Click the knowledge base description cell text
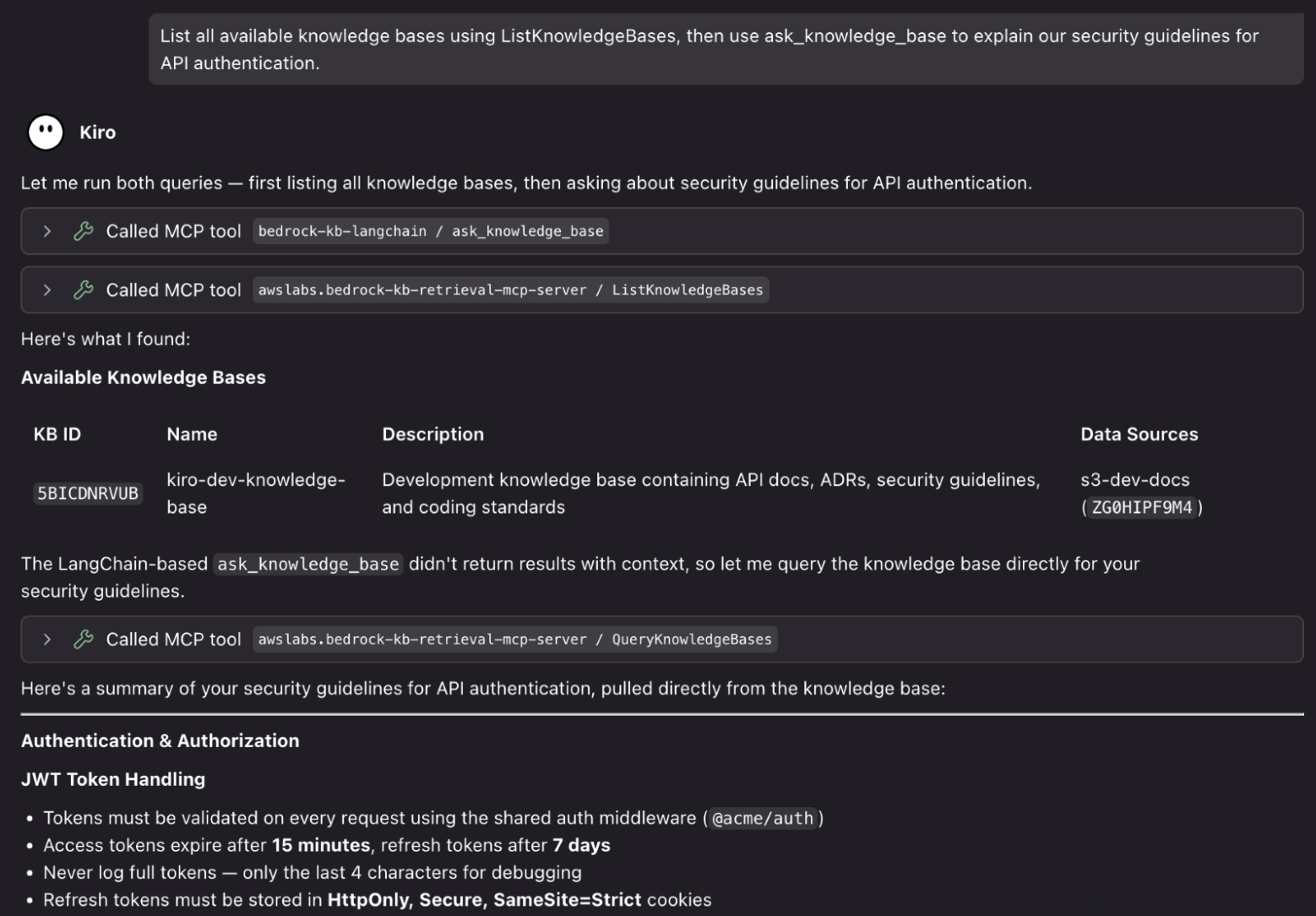 coord(710,493)
